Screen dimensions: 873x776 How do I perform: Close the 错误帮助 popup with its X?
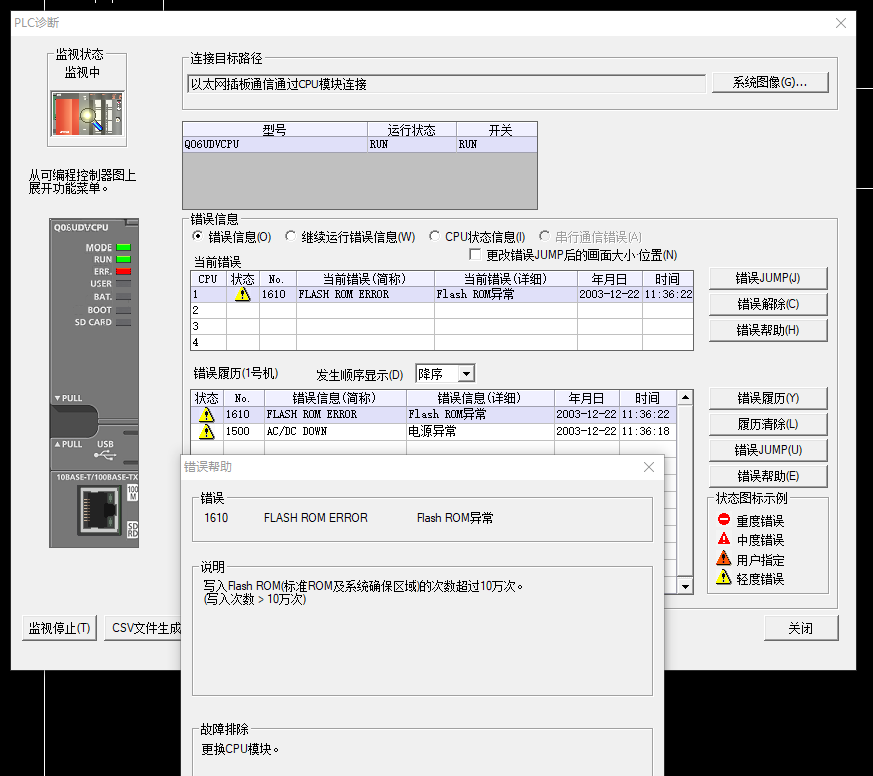[648, 467]
